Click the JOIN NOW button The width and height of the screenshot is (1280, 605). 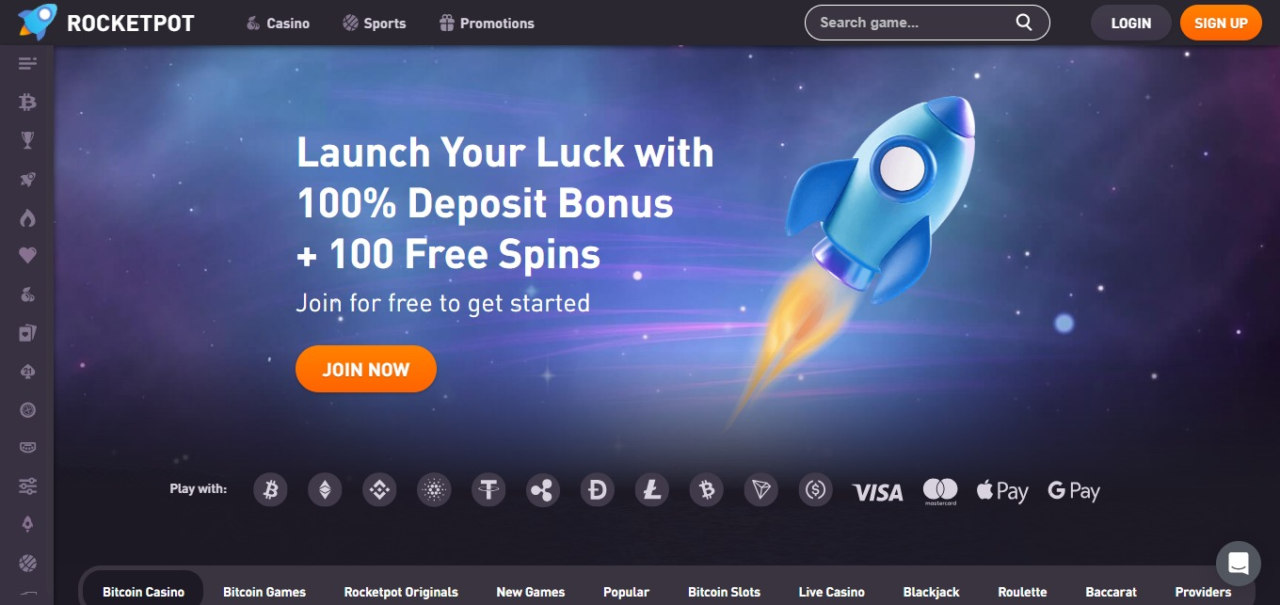(366, 369)
